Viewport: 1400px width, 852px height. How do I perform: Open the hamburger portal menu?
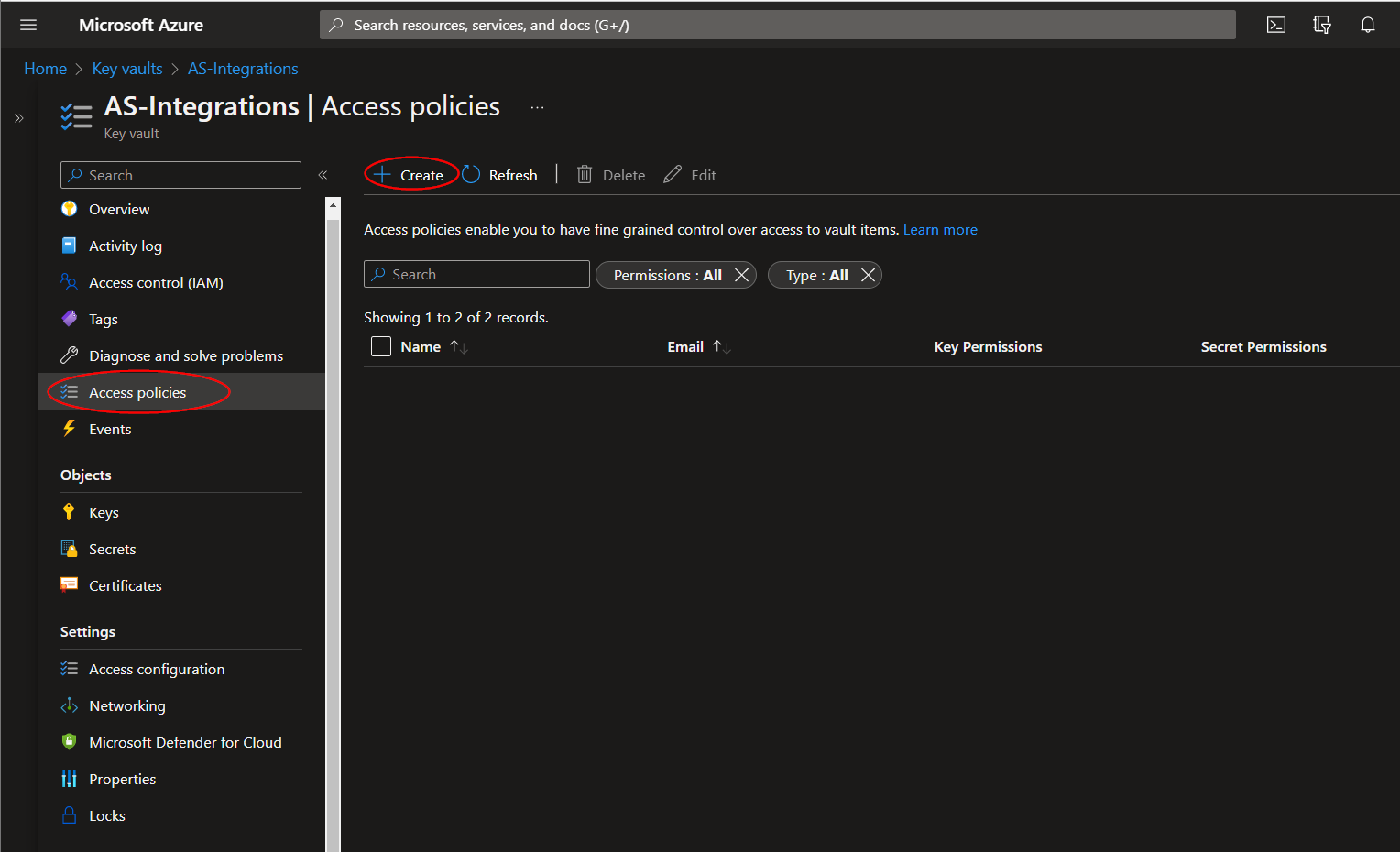(28, 25)
